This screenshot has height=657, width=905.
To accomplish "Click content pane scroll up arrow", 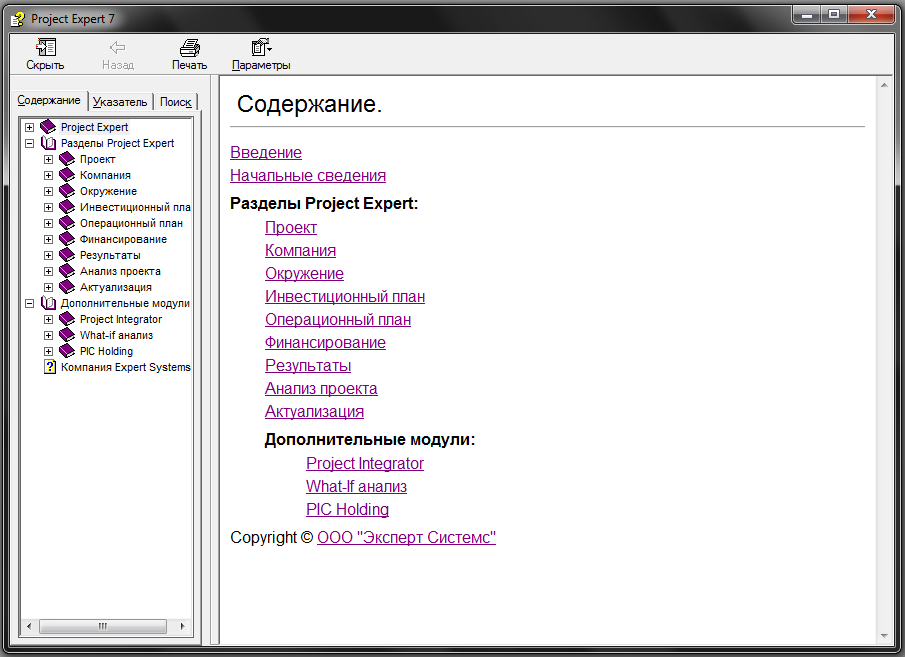I will (x=884, y=85).
